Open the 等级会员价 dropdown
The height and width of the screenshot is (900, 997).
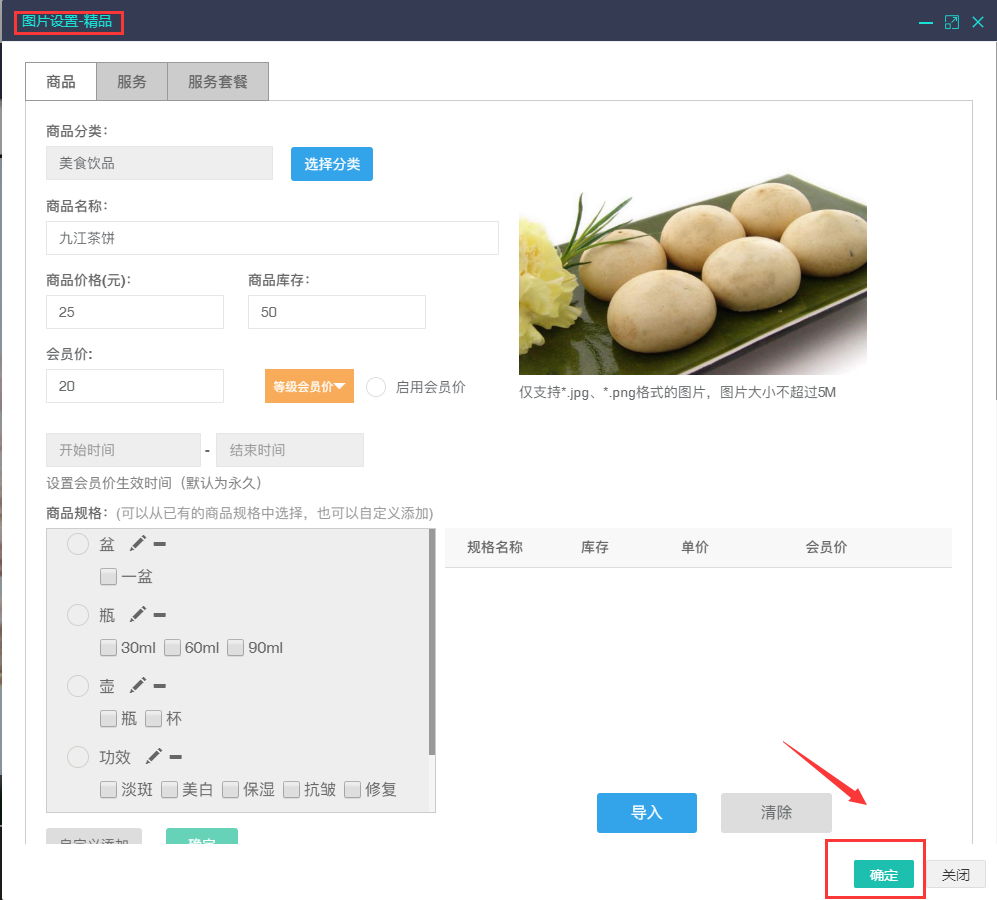coord(309,386)
